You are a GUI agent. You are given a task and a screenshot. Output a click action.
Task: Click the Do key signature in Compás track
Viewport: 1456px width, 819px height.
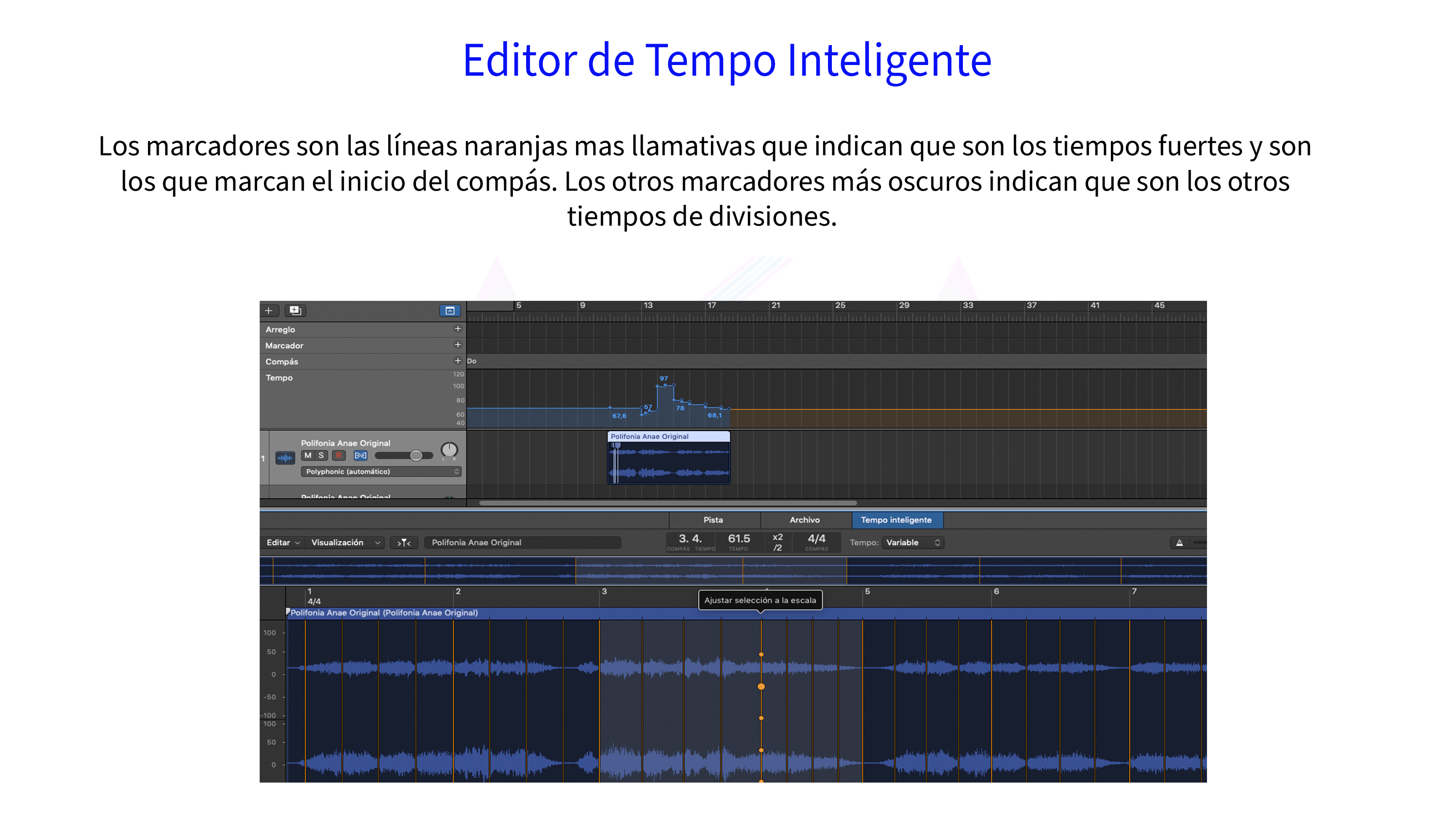point(471,361)
